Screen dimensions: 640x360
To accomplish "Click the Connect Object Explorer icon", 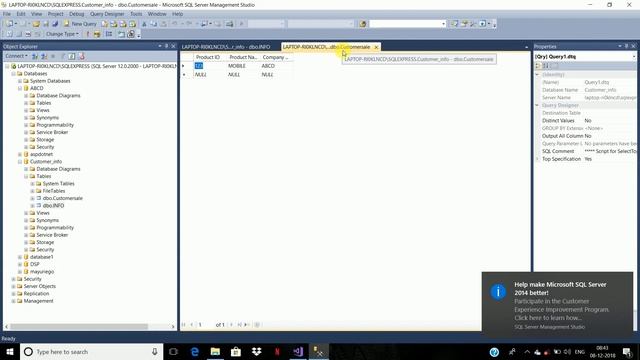I will point(36,56).
